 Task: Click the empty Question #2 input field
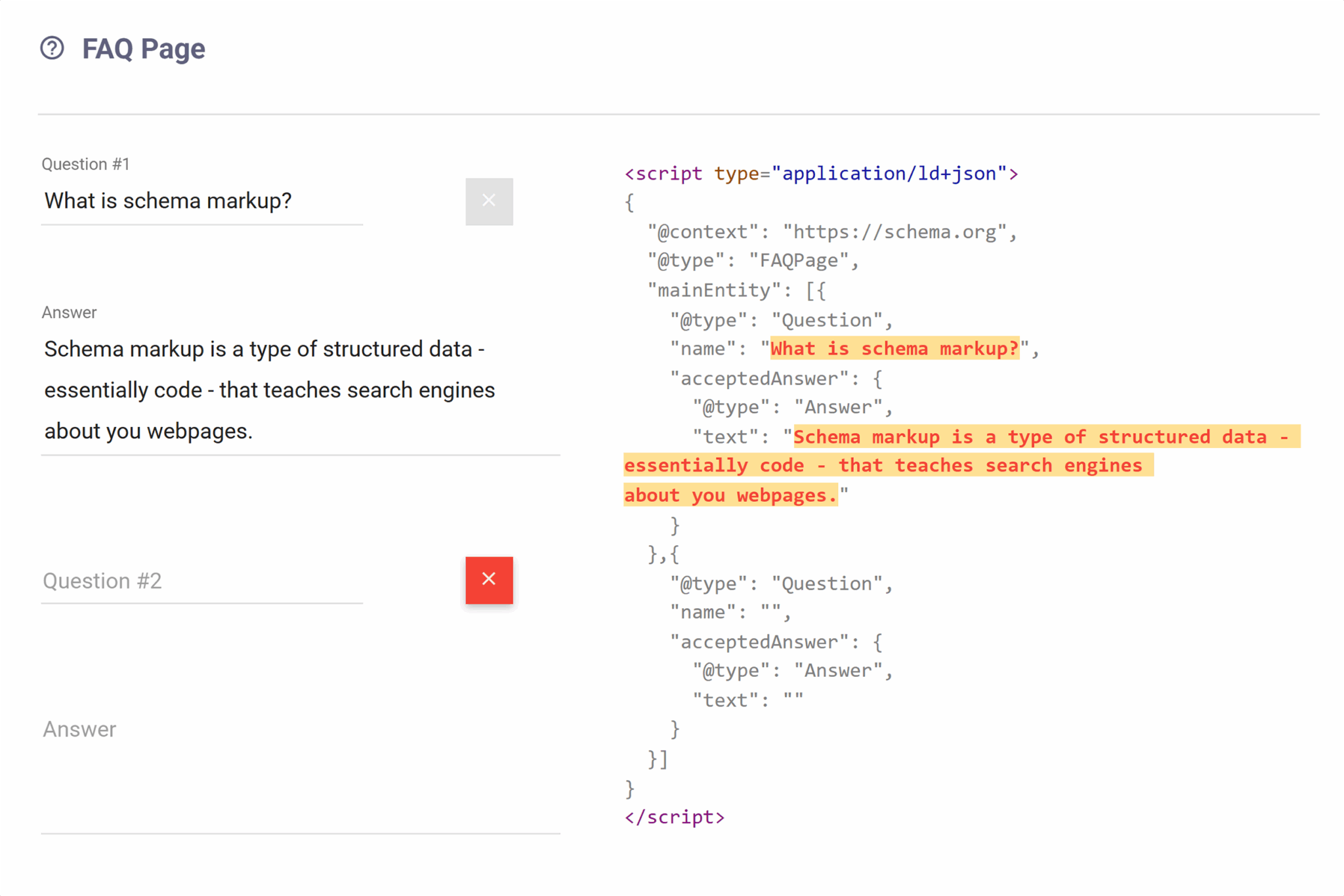coord(201,581)
